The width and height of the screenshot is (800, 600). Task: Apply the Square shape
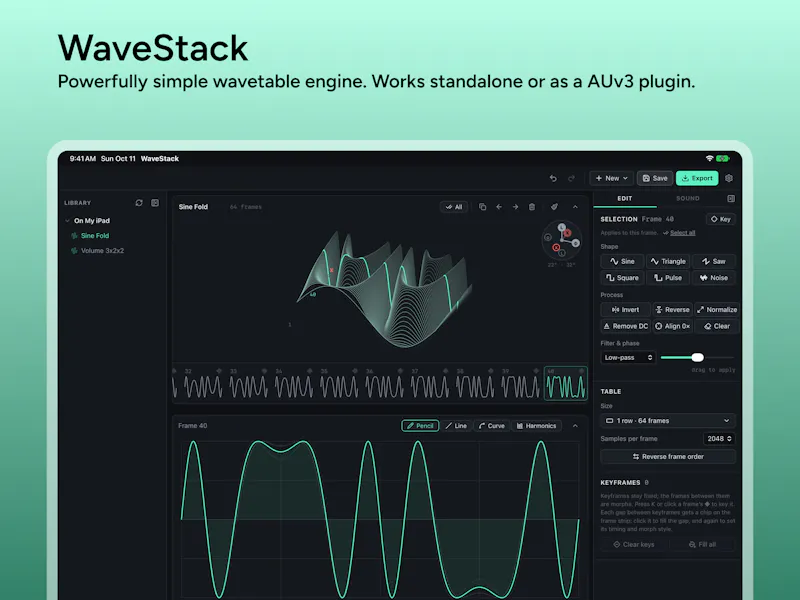pos(622,278)
